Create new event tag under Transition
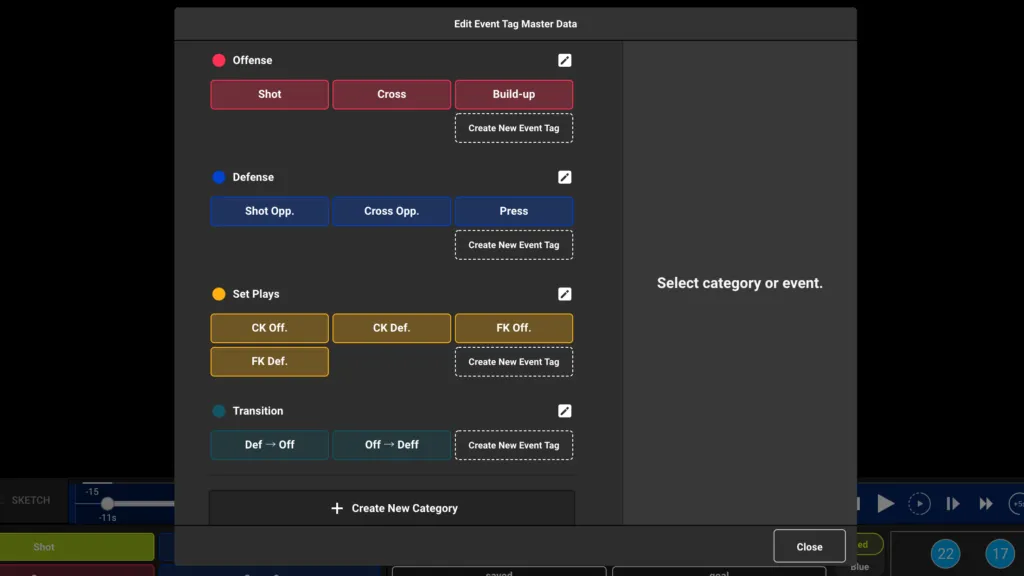This screenshot has width=1024, height=576. pyautogui.click(x=514, y=445)
